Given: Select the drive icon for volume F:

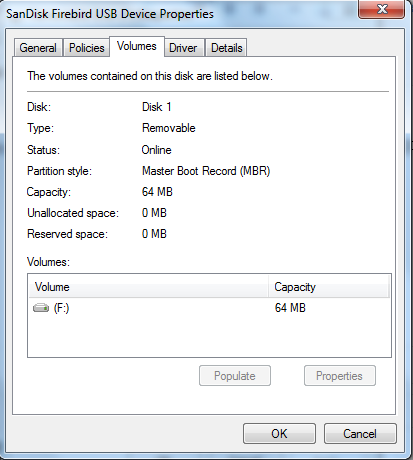Looking at the screenshot, I should [41, 308].
